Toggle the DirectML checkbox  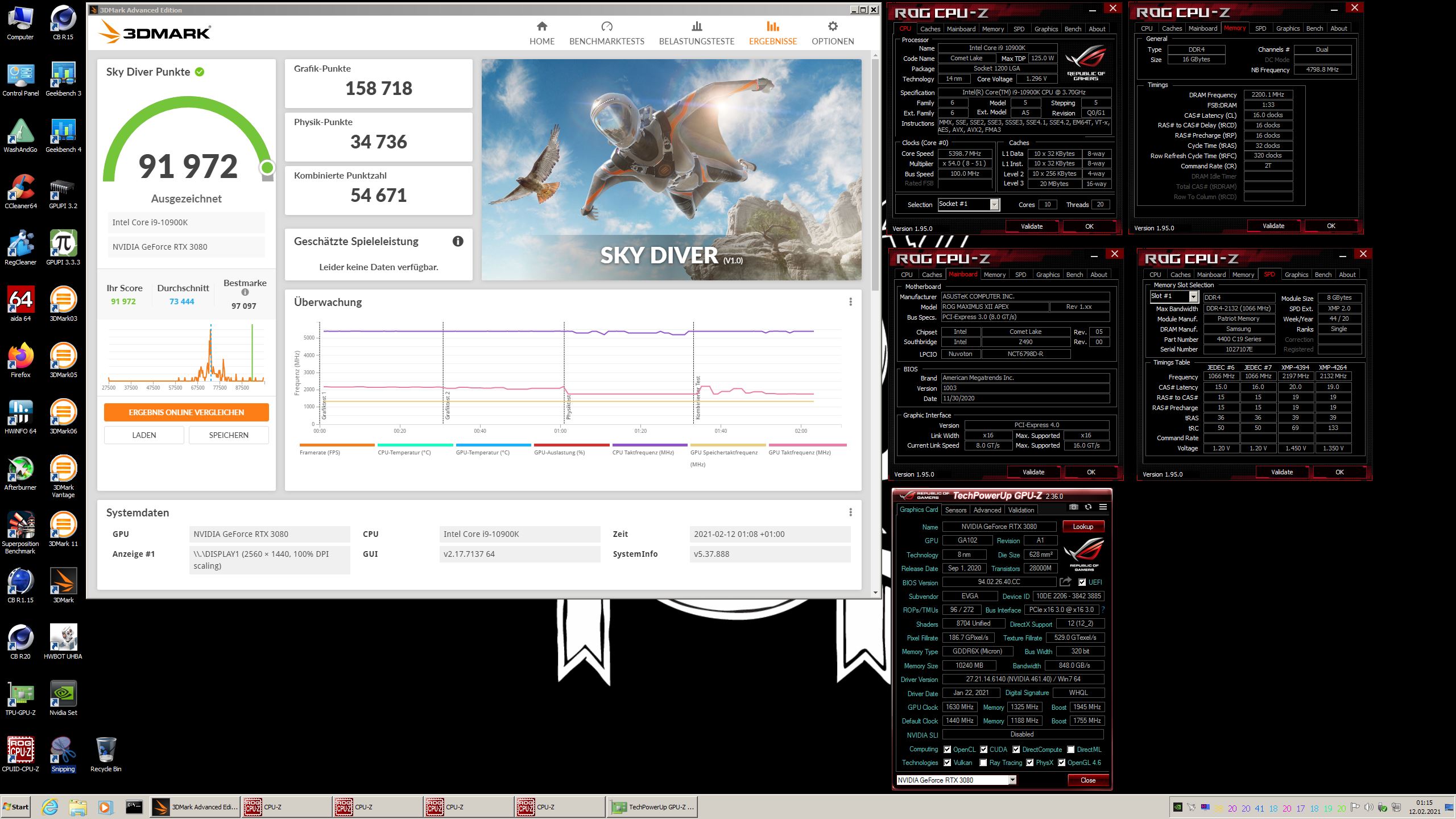click(1070, 750)
